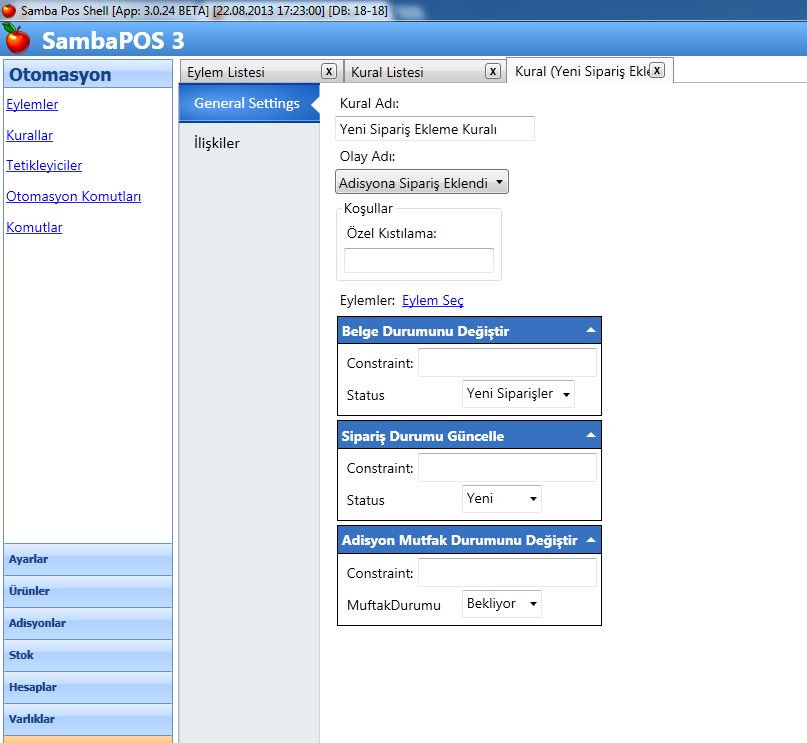Focus the Özel Kıstılama input box
This screenshot has height=743, width=807.
pyautogui.click(x=418, y=261)
